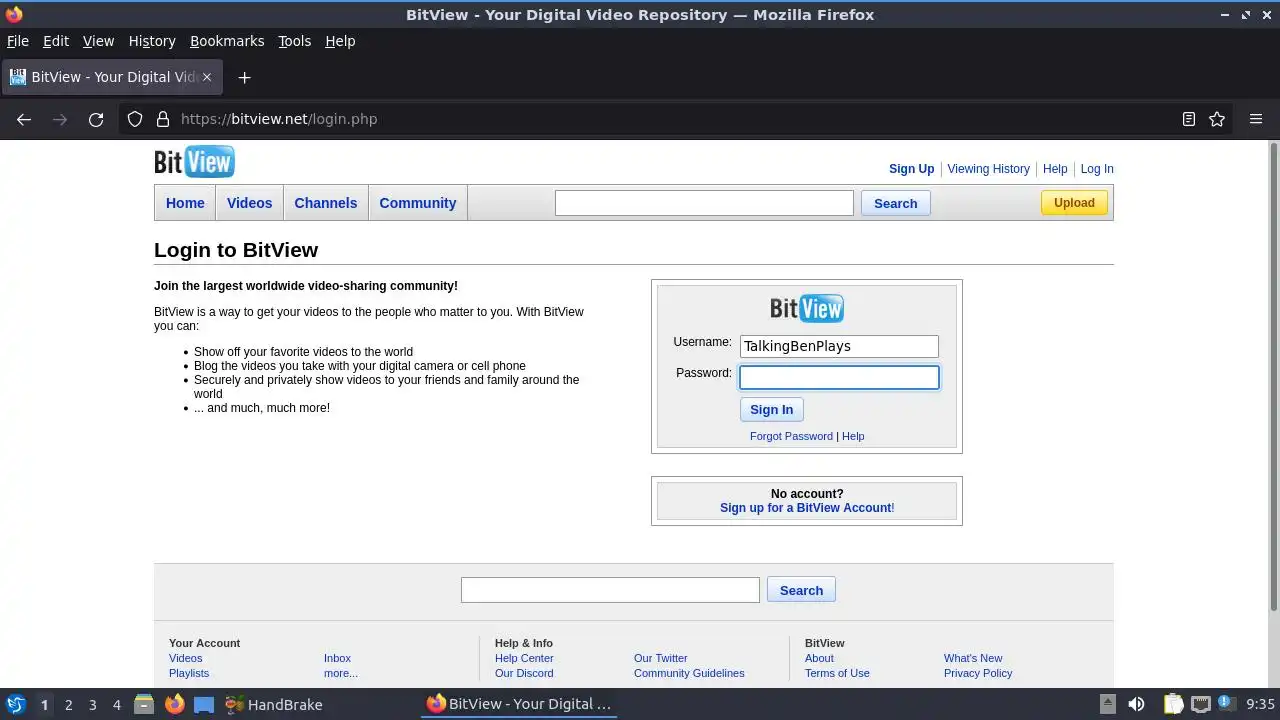Open the Tools menu
1280x720 pixels.
click(294, 41)
